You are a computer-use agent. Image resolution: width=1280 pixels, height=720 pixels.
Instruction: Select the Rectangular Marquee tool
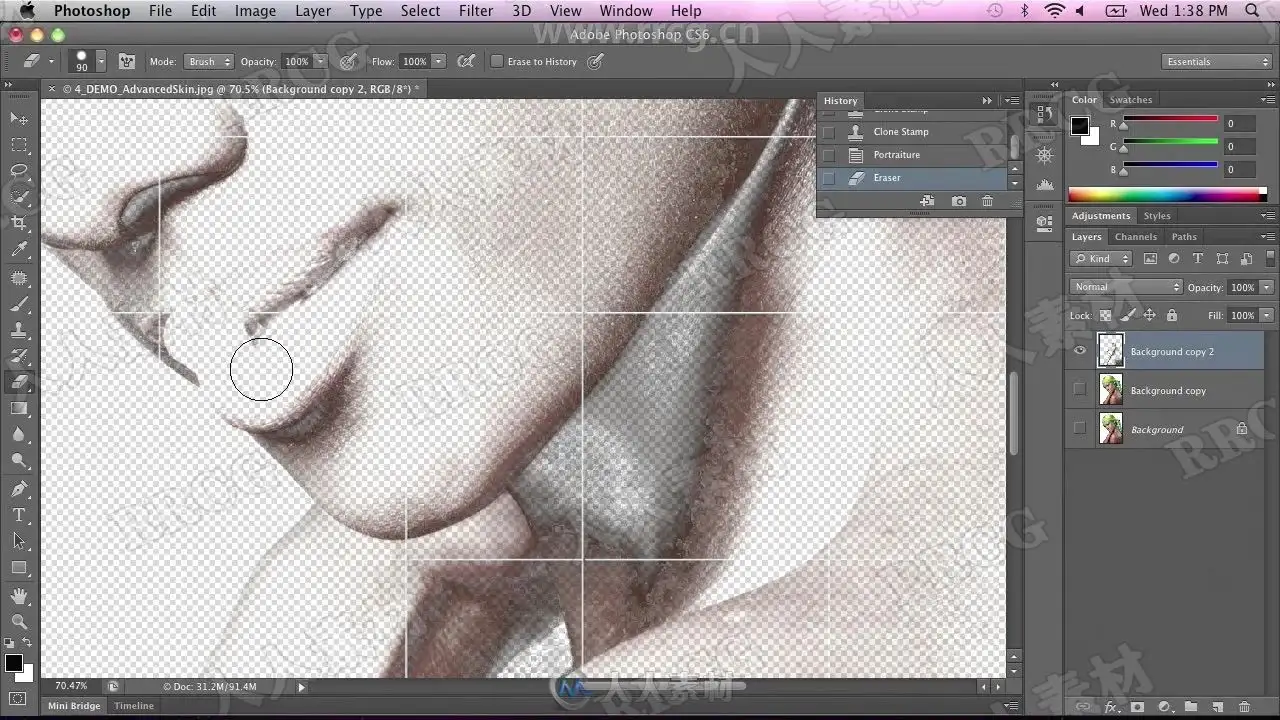(19, 146)
